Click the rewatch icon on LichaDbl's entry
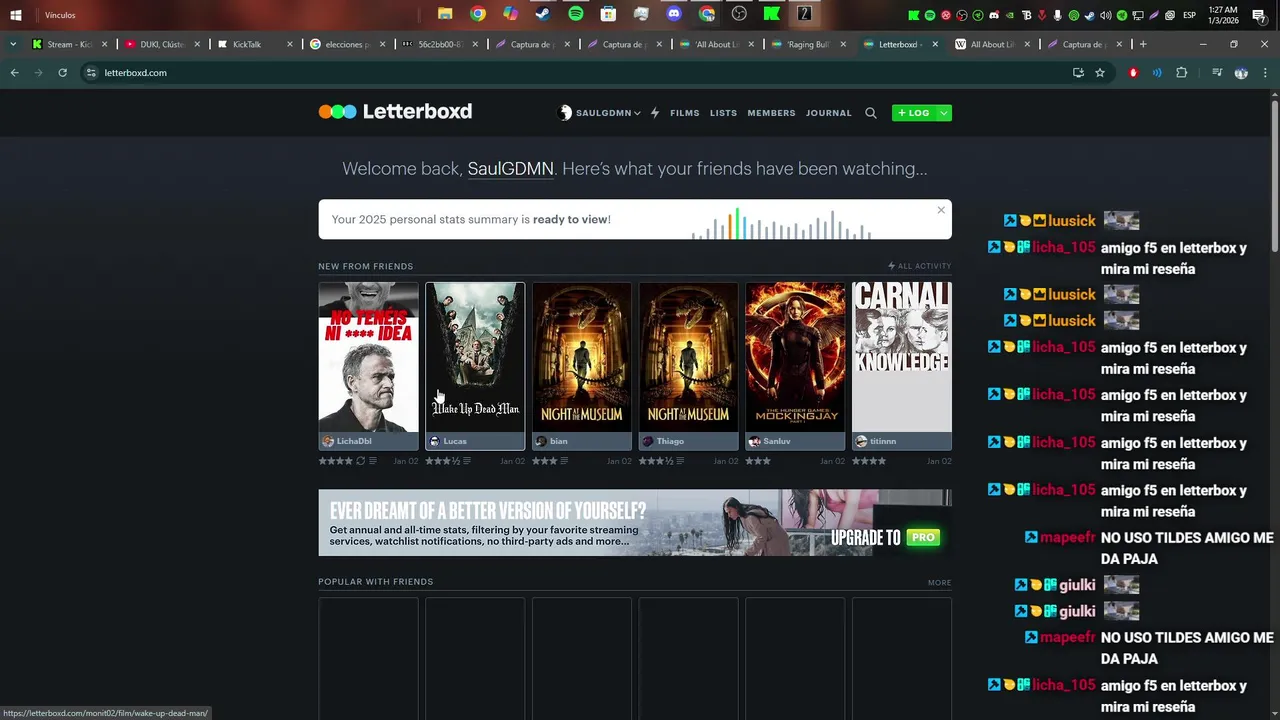 tap(361, 461)
